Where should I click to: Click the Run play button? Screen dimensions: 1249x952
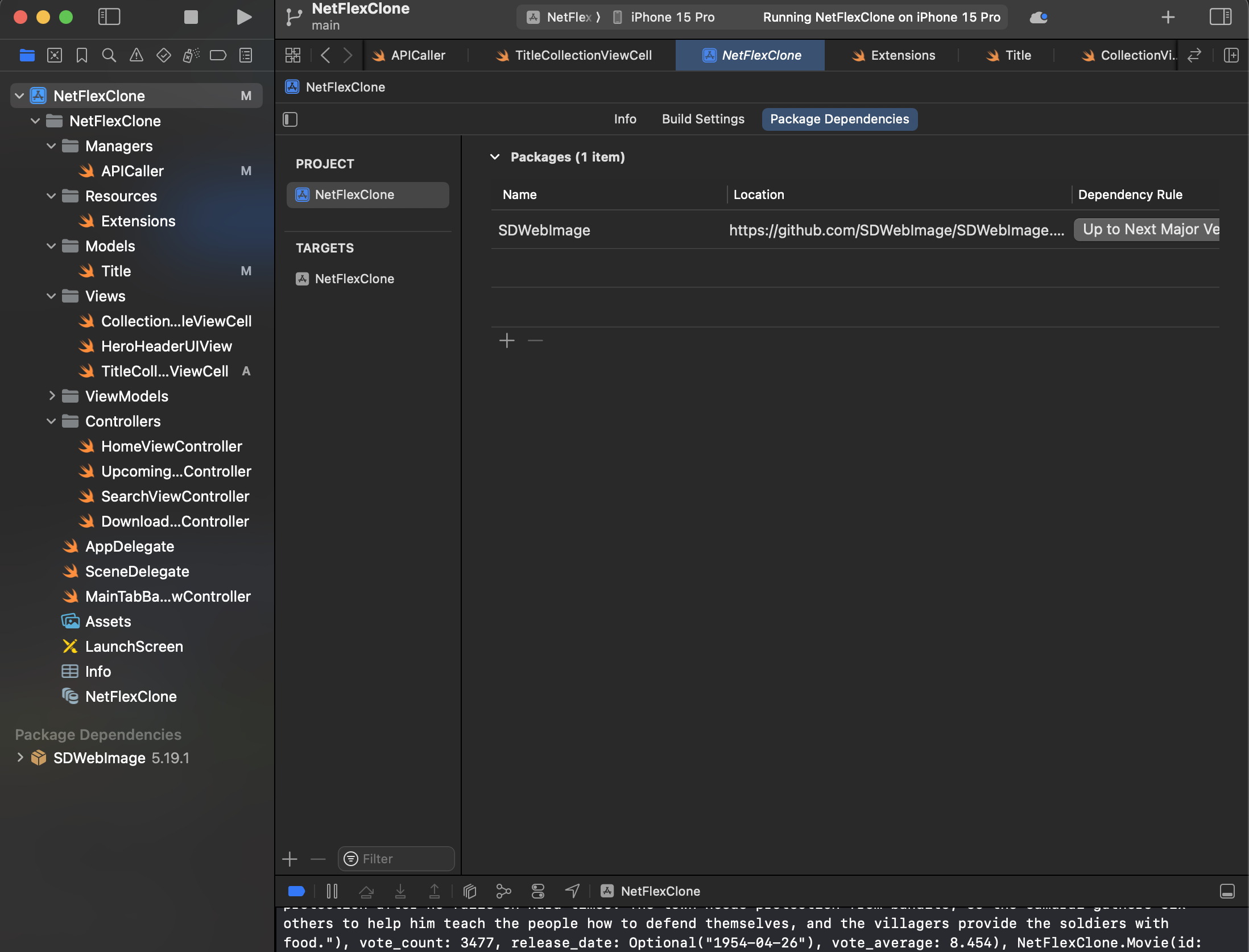coord(243,17)
